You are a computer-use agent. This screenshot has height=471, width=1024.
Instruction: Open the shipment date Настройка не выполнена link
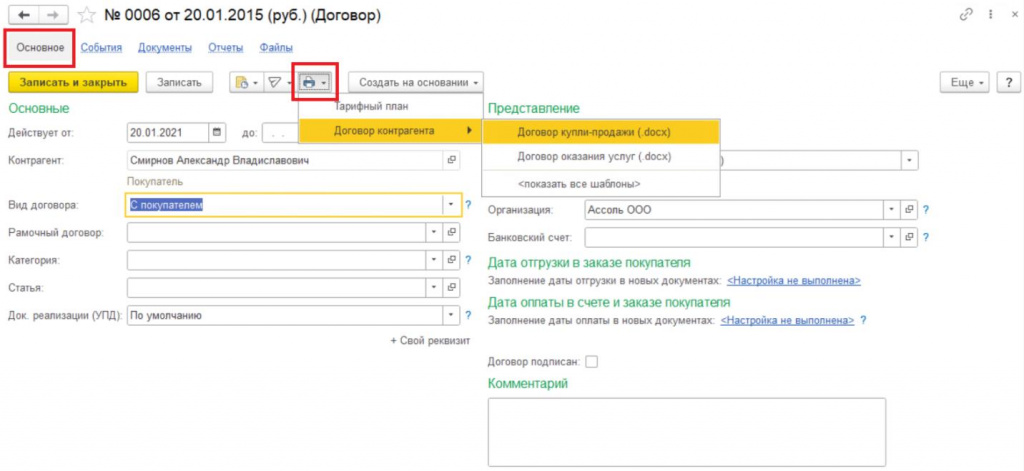[x=793, y=280]
